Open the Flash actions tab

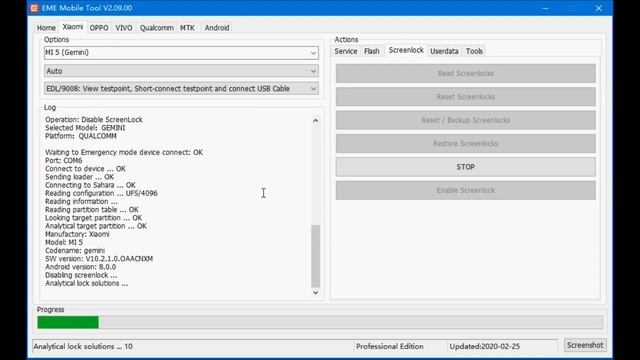pos(372,51)
